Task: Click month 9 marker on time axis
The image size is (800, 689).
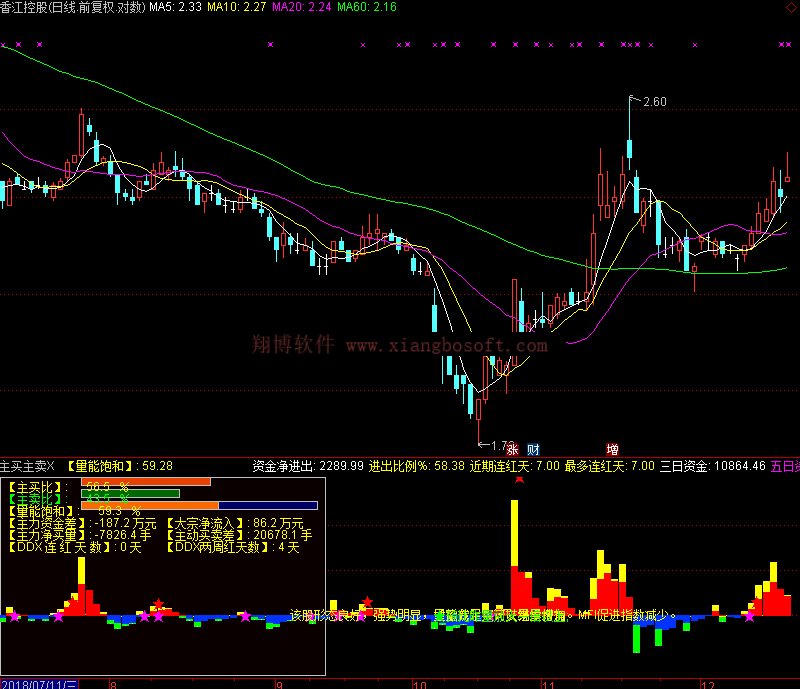Action: tap(279, 684)
